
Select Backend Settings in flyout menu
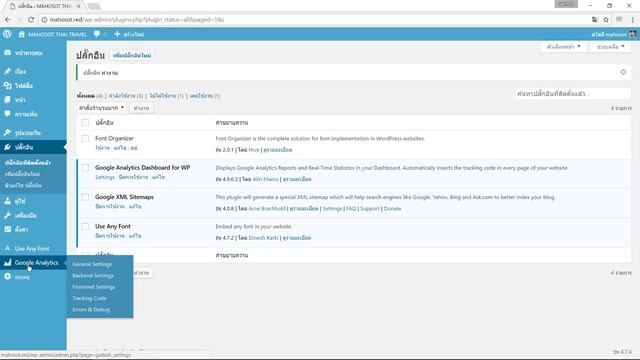tap(93, 276)
